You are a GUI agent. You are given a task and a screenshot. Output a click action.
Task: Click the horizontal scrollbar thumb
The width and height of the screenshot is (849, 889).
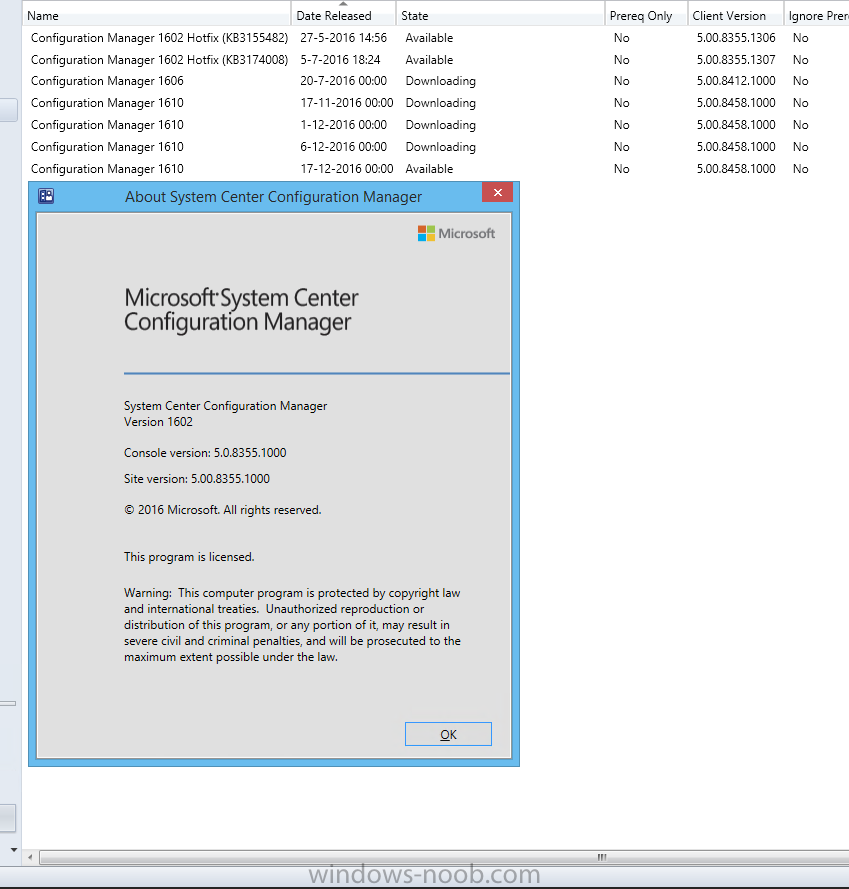click(x=445, y=857)
